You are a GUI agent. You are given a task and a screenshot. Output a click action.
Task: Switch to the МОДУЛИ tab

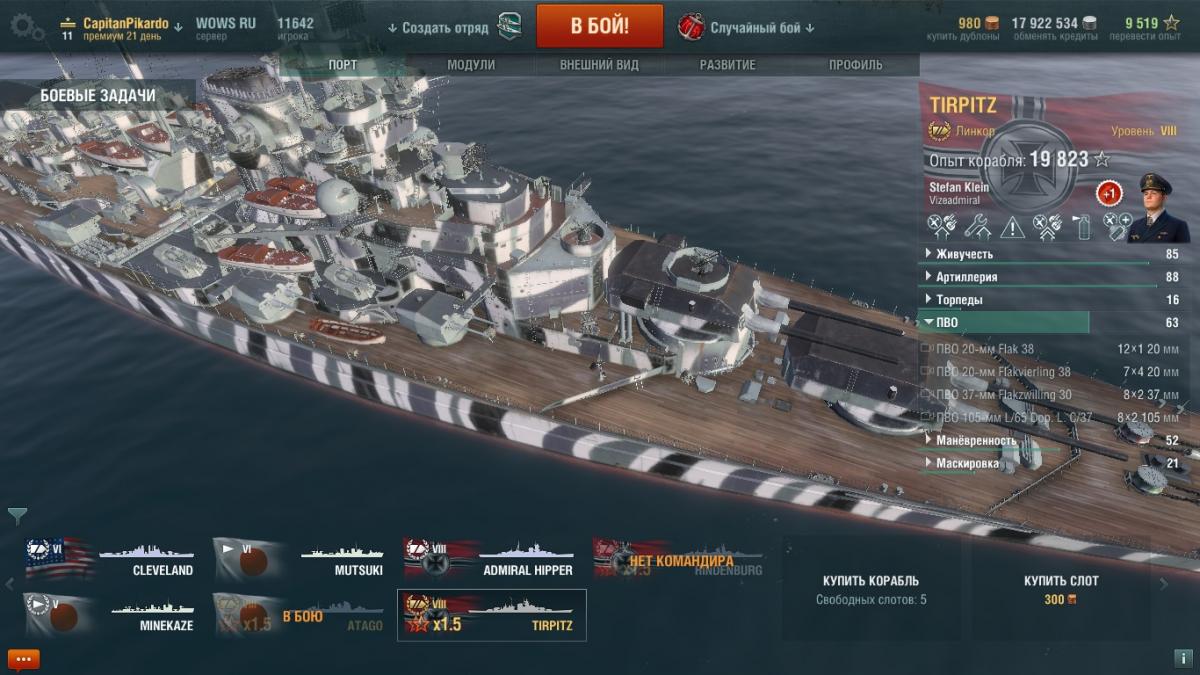(471, 65)
